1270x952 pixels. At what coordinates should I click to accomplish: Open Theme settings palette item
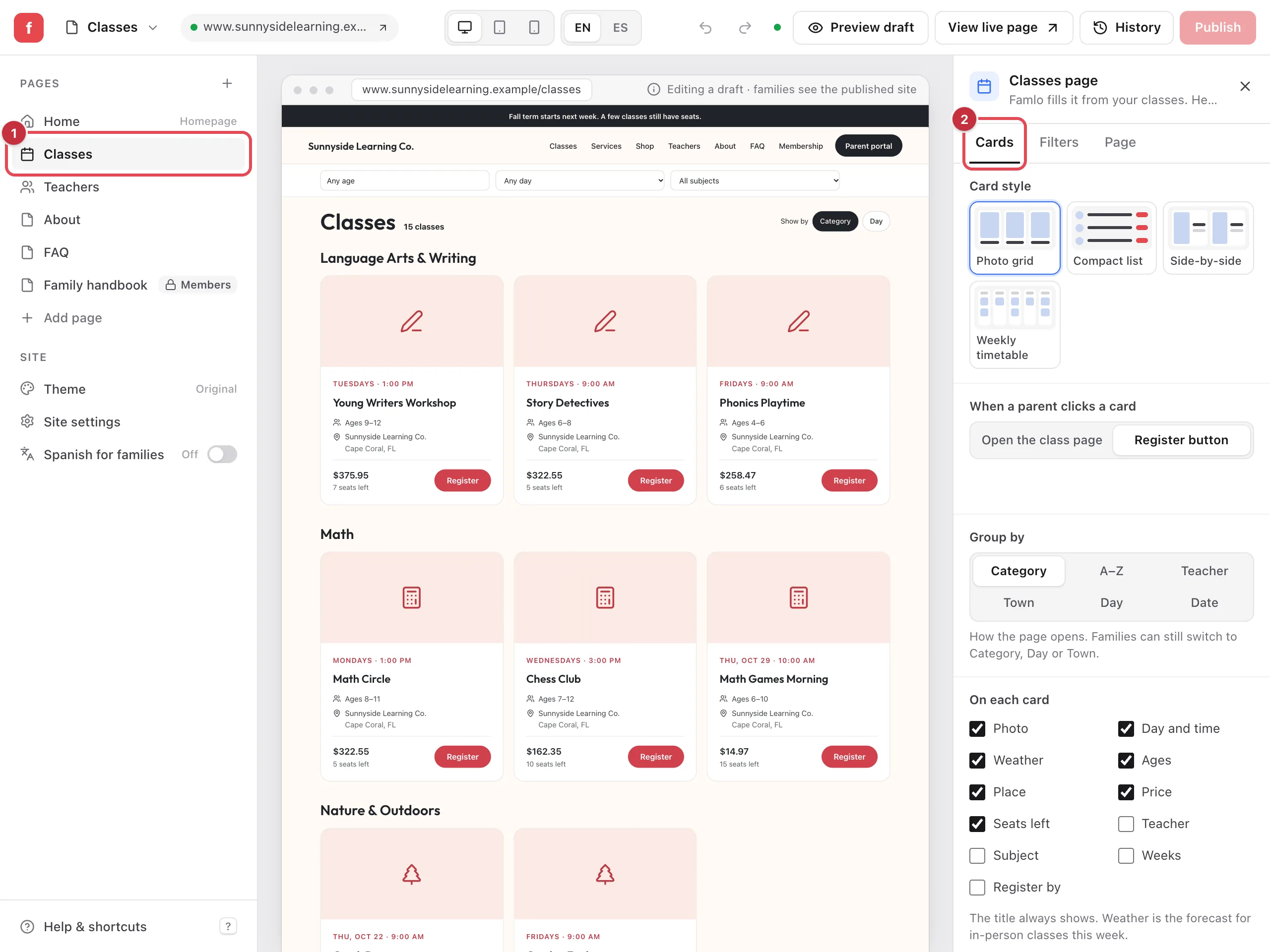coord(128,389)
